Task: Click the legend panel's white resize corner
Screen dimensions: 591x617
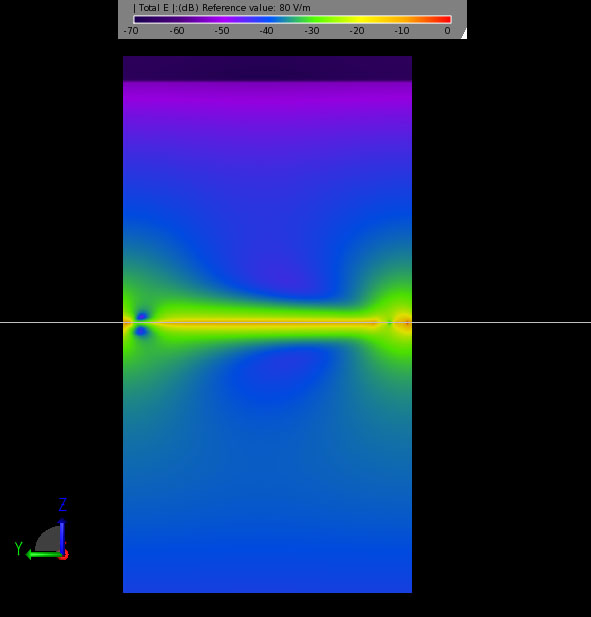Action: tap(464, 34)
